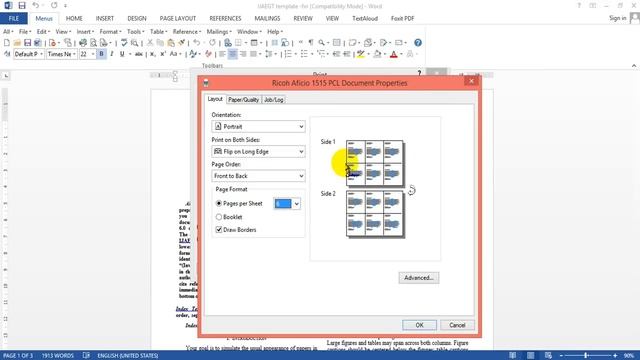The image size is (640, 360).
Task: Click the zoom out minus button
Action: click(x=561, y=356)
